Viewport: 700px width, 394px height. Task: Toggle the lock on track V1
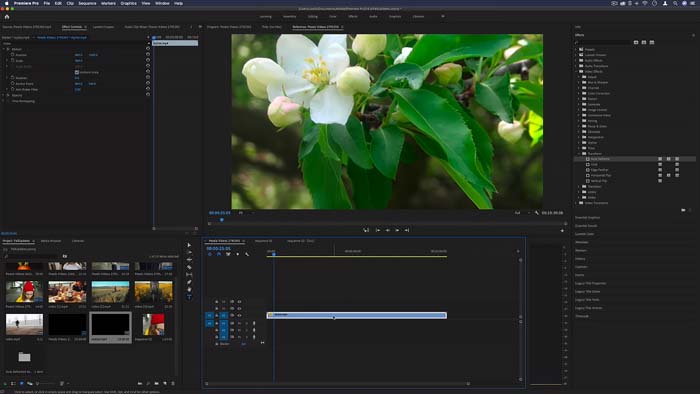coord(217,315)
